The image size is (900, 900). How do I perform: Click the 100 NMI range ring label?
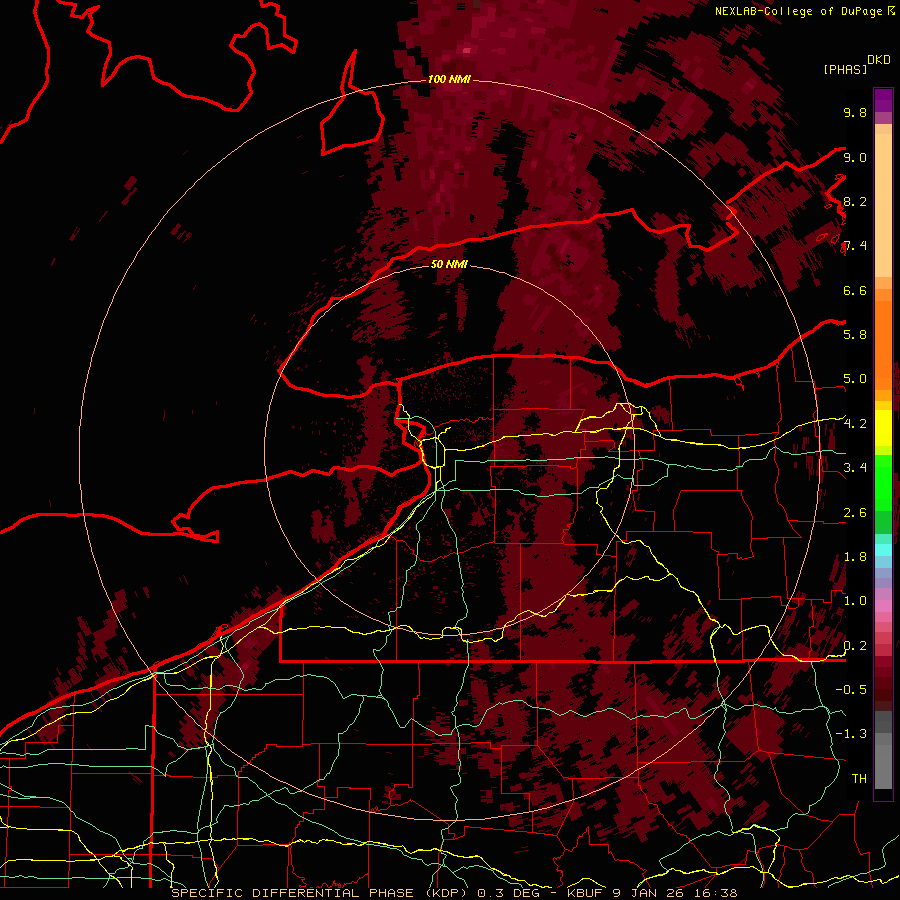449,79
